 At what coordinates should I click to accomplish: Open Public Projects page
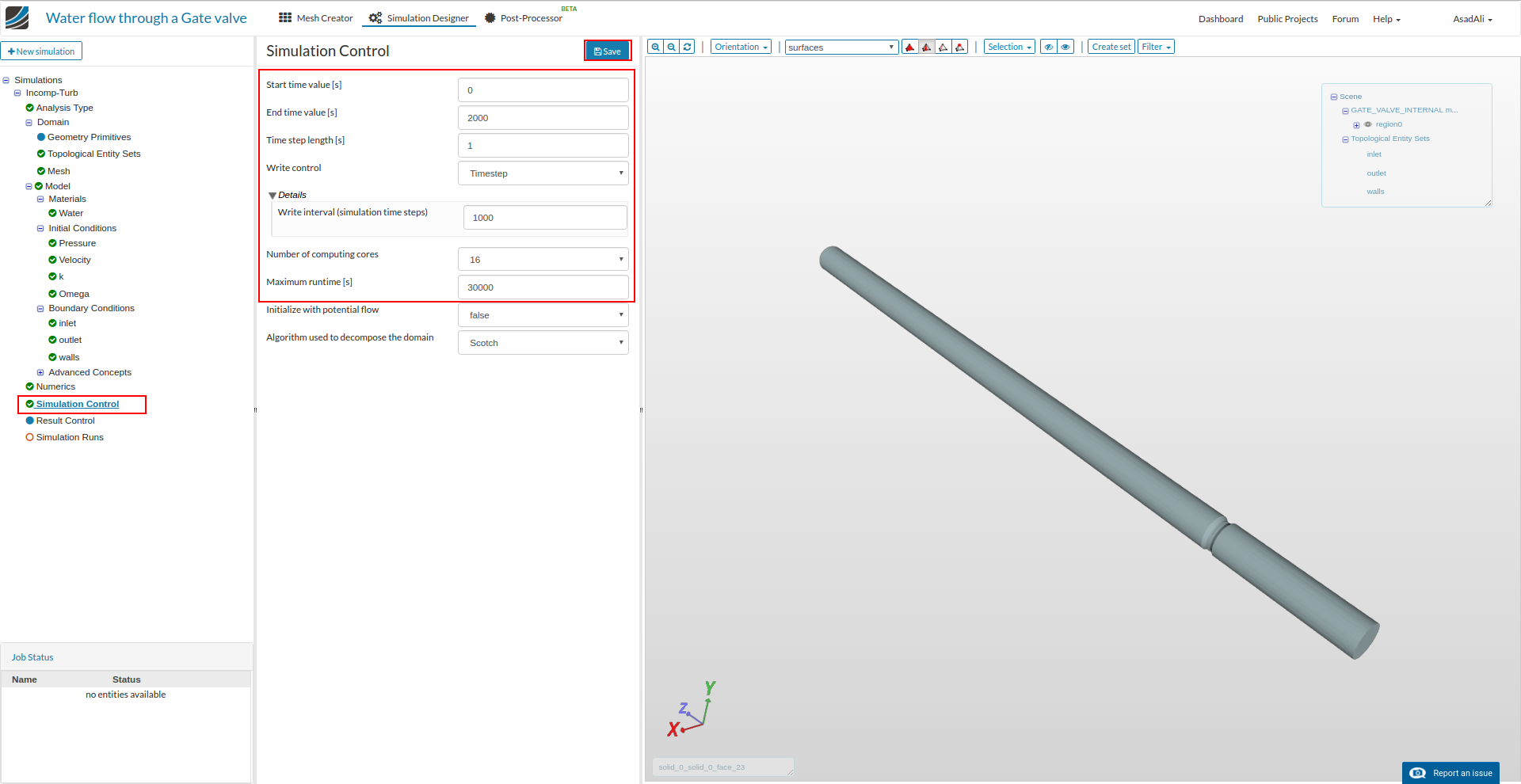[1287, 19]
